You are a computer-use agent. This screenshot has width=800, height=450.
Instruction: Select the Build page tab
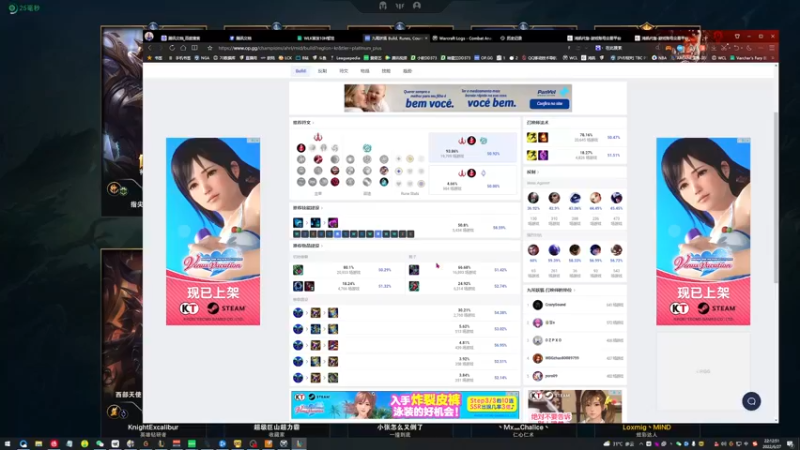tap(301, 71)
